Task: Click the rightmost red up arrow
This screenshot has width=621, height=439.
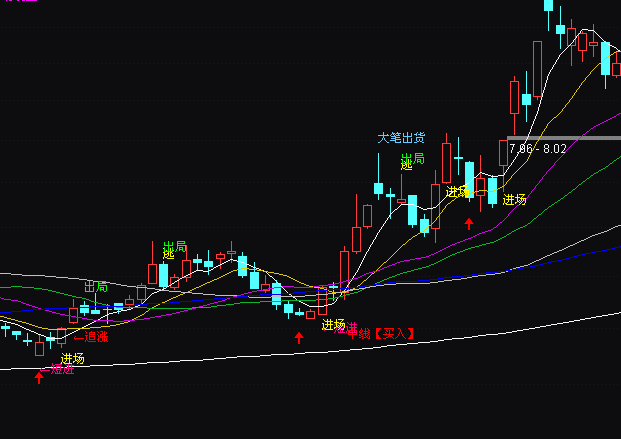Action: pyautogui.click(x=469, y=223)
